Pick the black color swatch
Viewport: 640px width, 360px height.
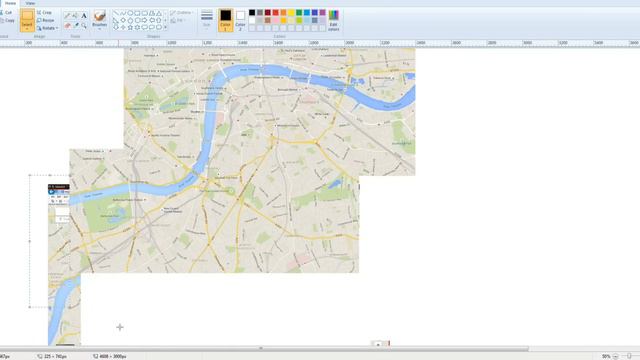coord(252,13)
